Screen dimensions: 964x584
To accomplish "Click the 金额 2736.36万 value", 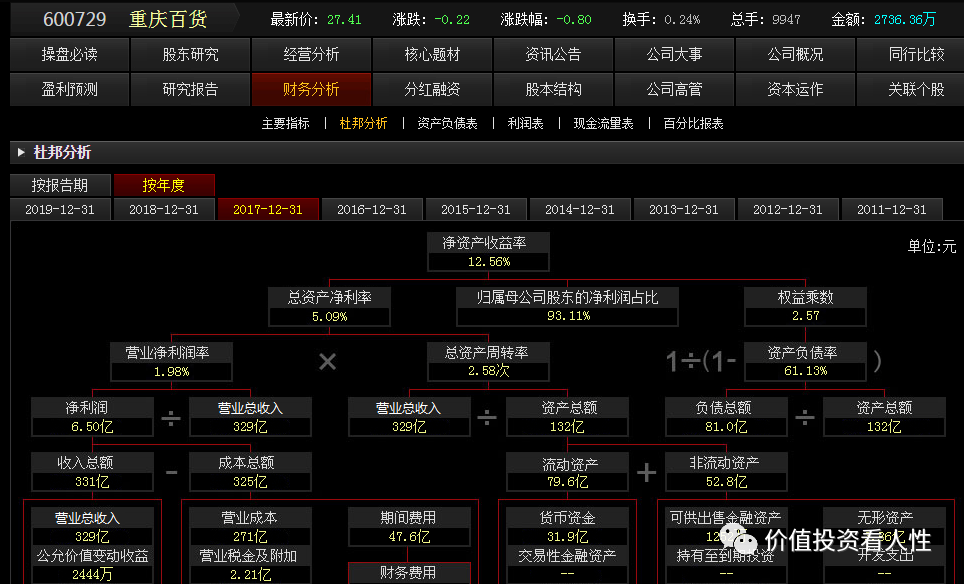I will pyautogui.click(x=904, y=20).
